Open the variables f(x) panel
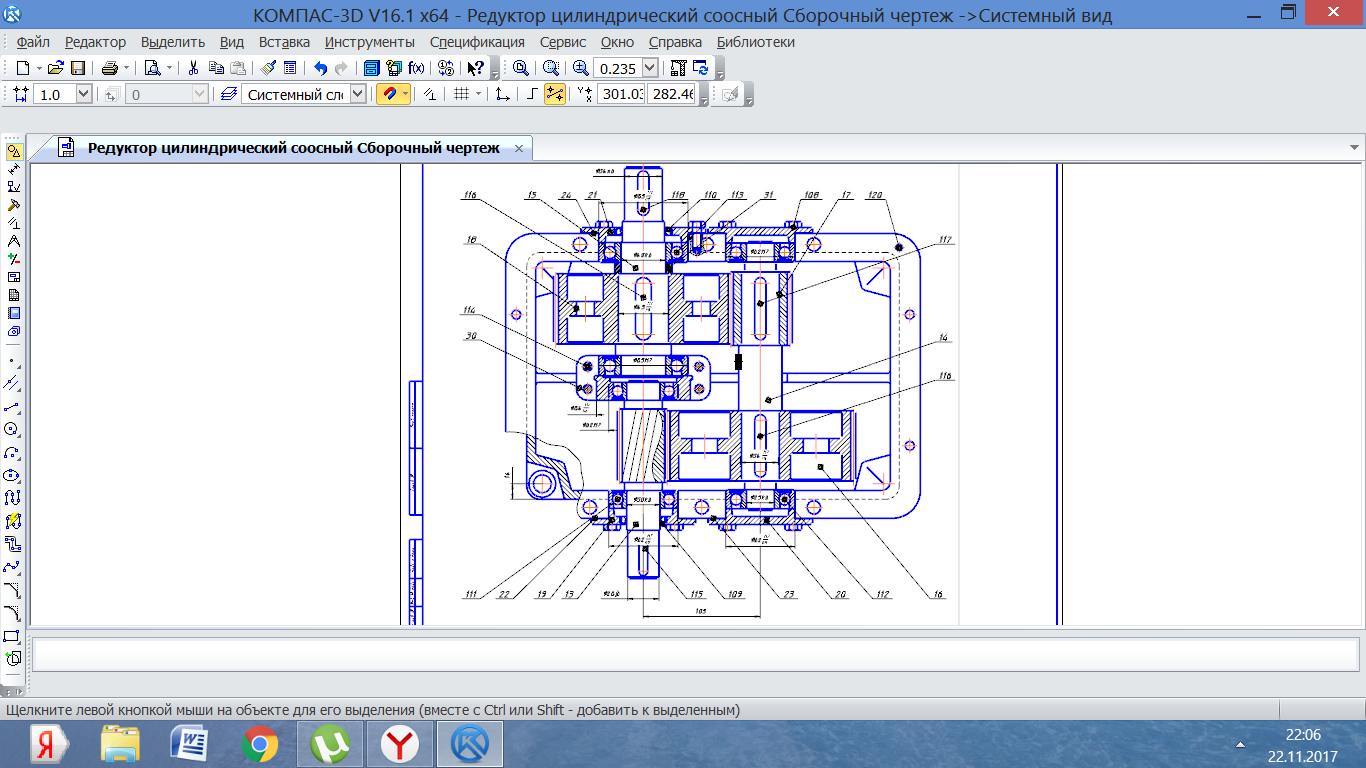This screenshot has width=1366, height=768. coord(416,68)
